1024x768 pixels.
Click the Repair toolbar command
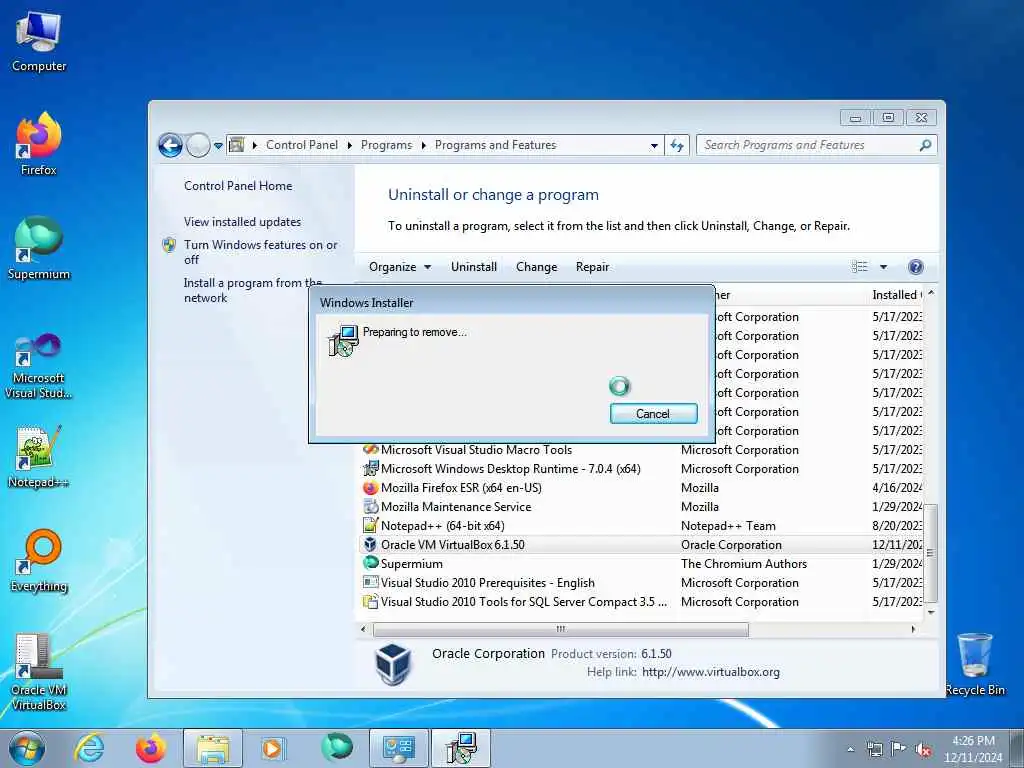click(x=592, y=266)
